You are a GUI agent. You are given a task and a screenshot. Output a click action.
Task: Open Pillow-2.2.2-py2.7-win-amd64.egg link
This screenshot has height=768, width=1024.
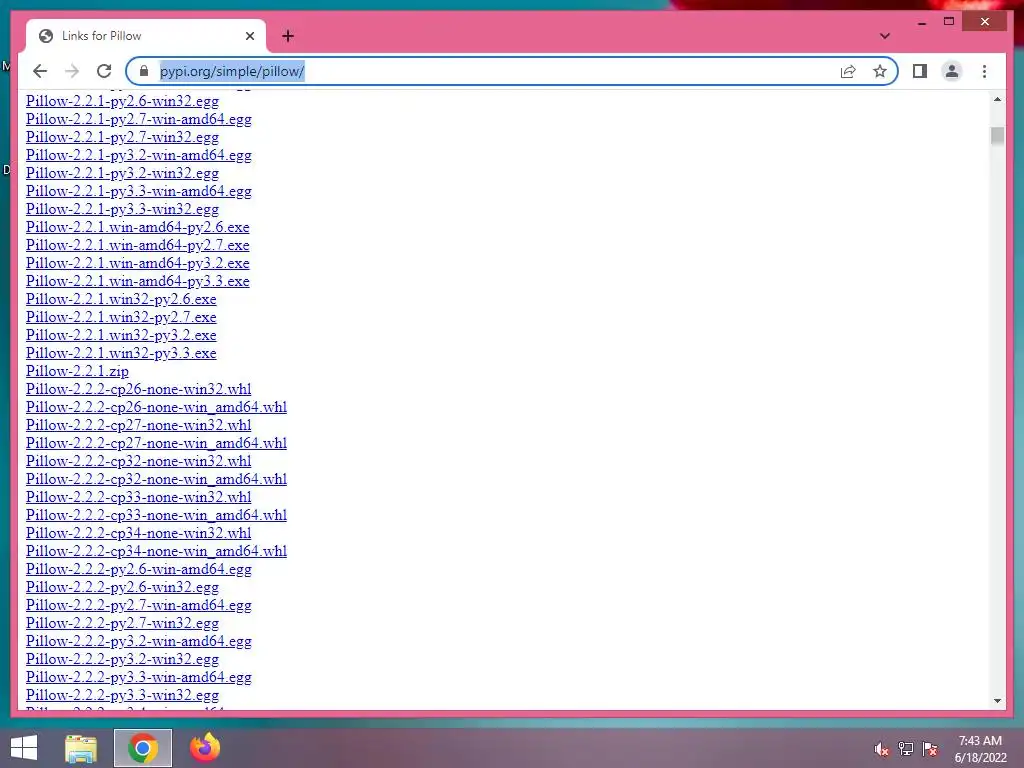coord(138,605)
